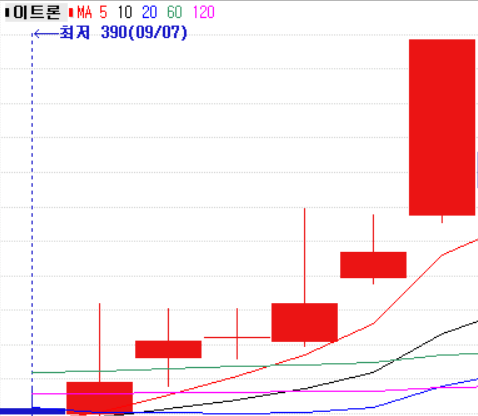Screen dimensions: 478x416
Task: Select the MA 20 legend label
Action: click(x=149, y=12)
